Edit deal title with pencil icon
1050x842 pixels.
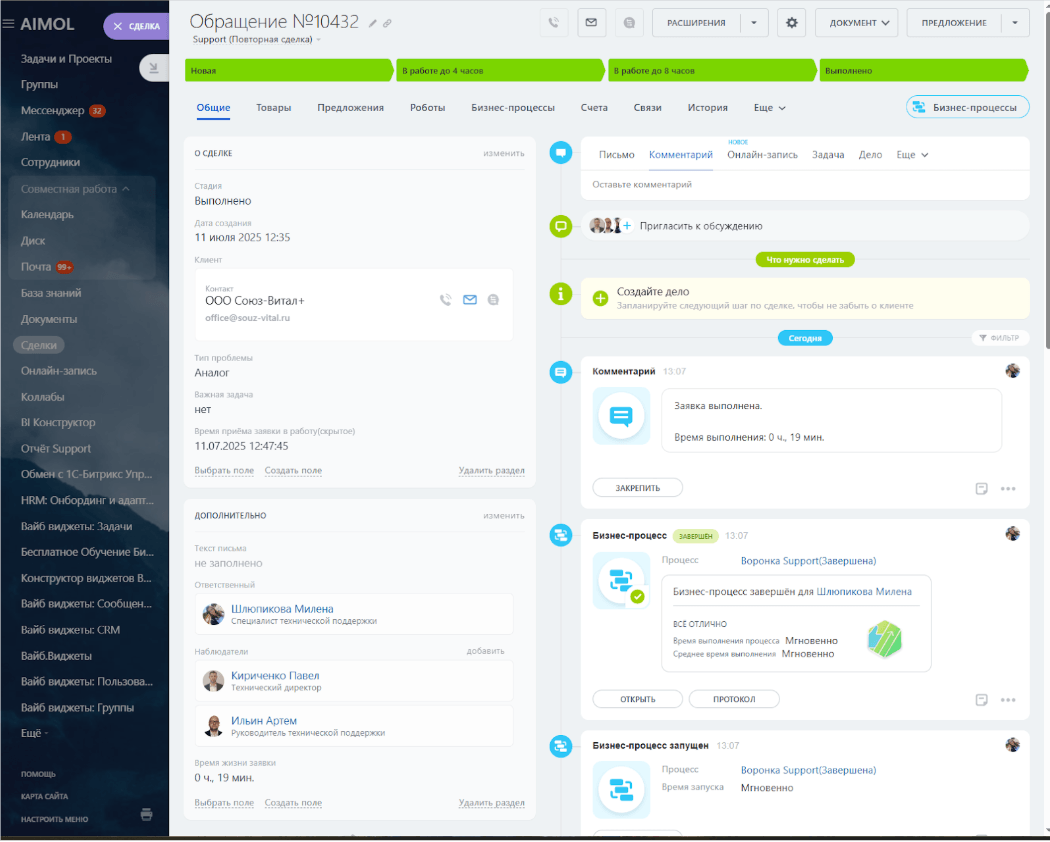pyautogui.click(x=372, y=23)
